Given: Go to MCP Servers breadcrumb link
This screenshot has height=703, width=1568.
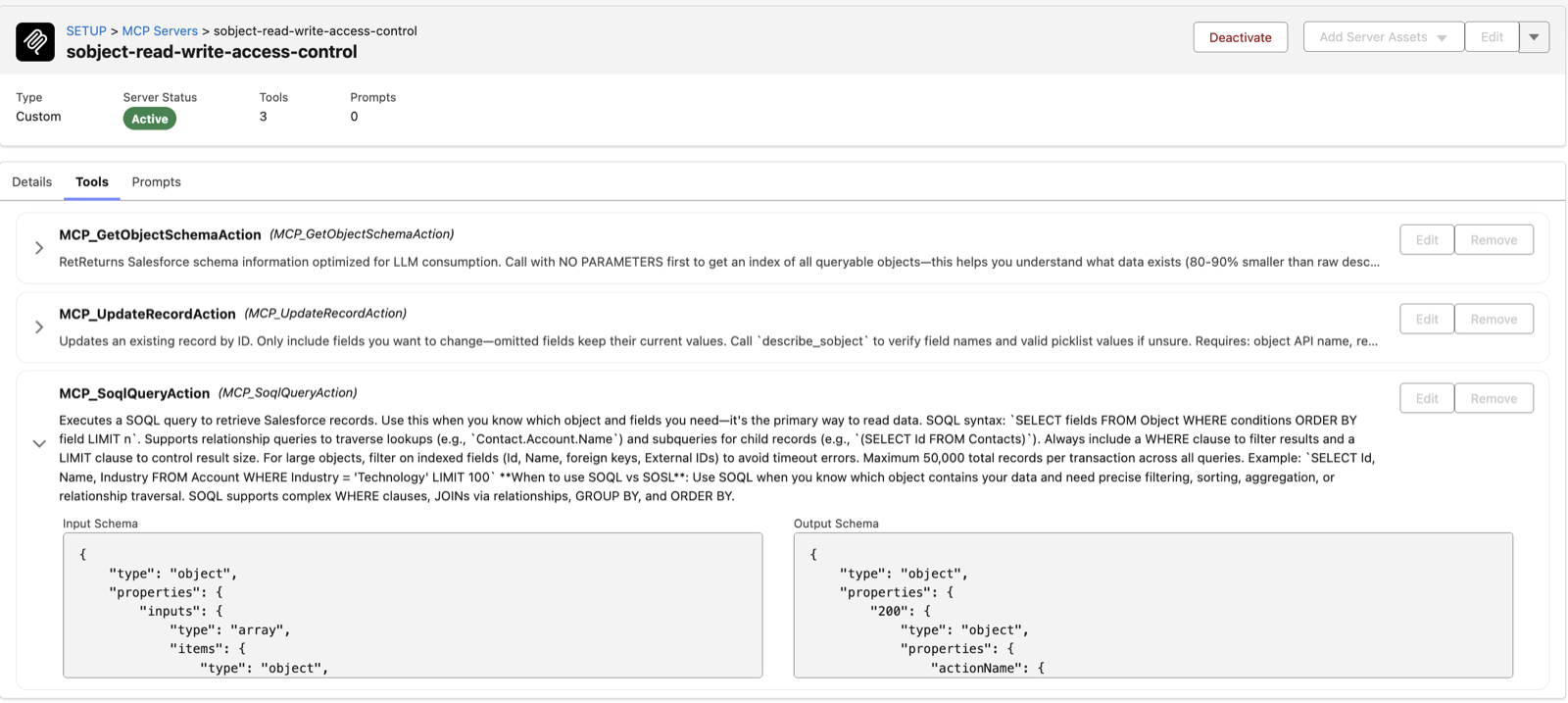Looking at the screenshot, I should point(160,30).
